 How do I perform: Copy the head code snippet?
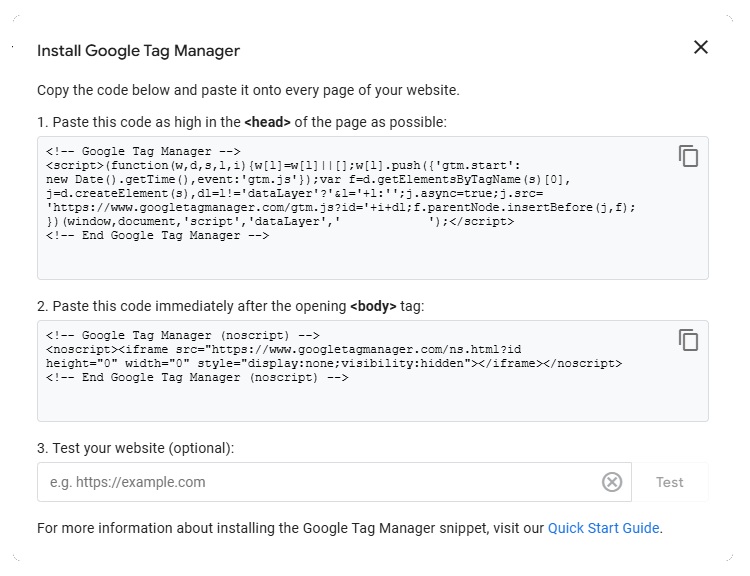[688, 156]
